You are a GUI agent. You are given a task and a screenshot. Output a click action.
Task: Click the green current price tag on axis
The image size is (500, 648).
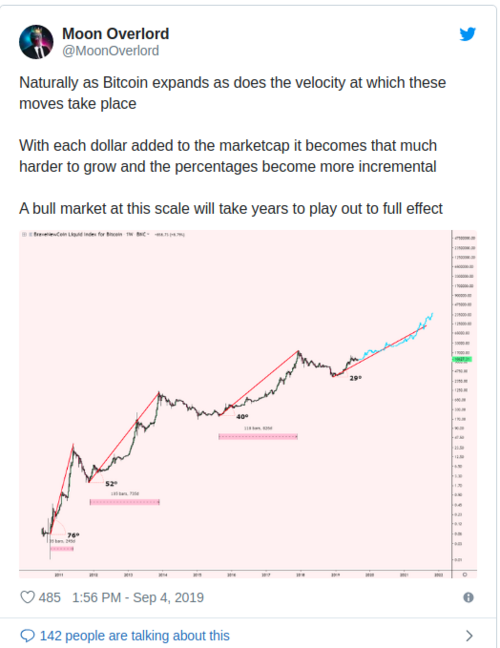pyautogui.click(x=462, y=360)
